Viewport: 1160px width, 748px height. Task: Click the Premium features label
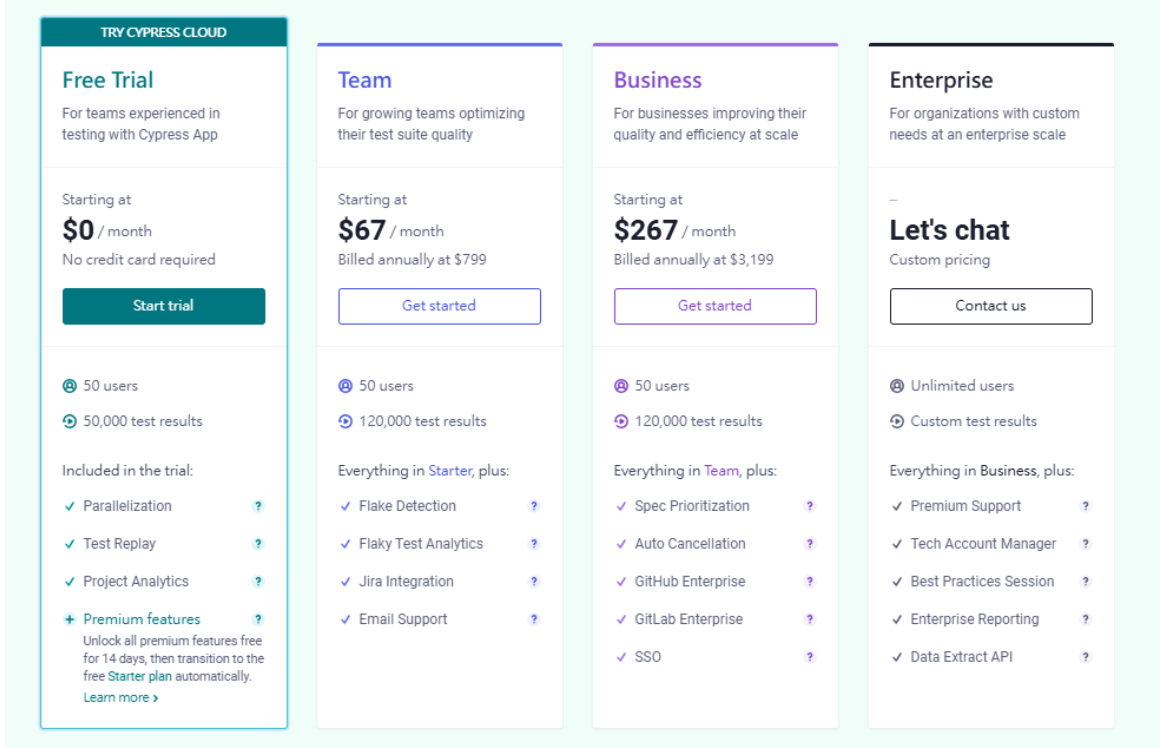141,619
